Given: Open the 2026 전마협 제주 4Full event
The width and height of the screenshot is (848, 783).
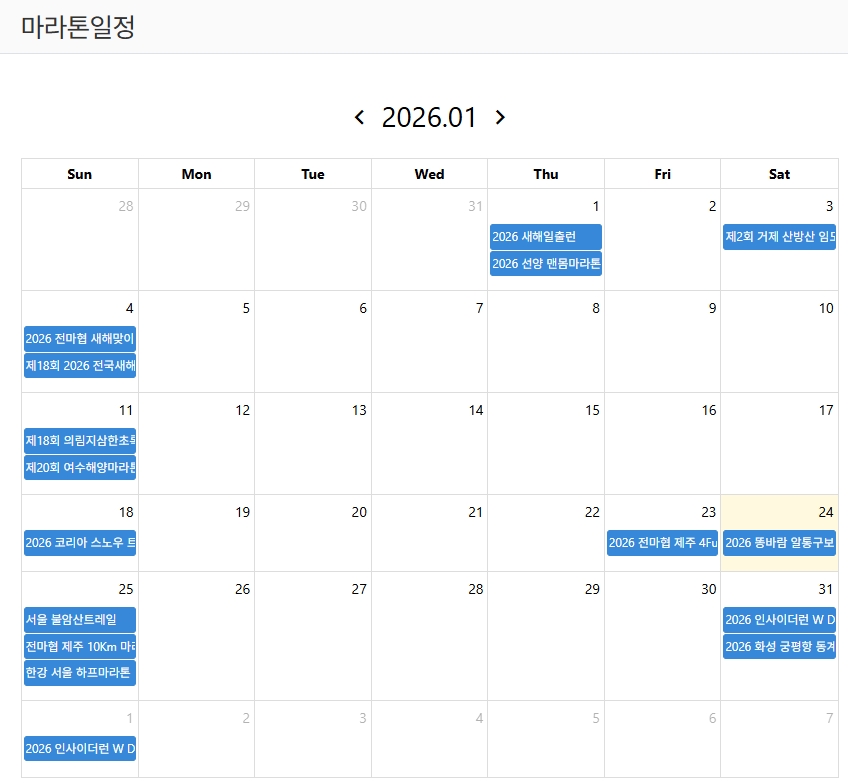Looking at the screenshot, I should [662, 543].
